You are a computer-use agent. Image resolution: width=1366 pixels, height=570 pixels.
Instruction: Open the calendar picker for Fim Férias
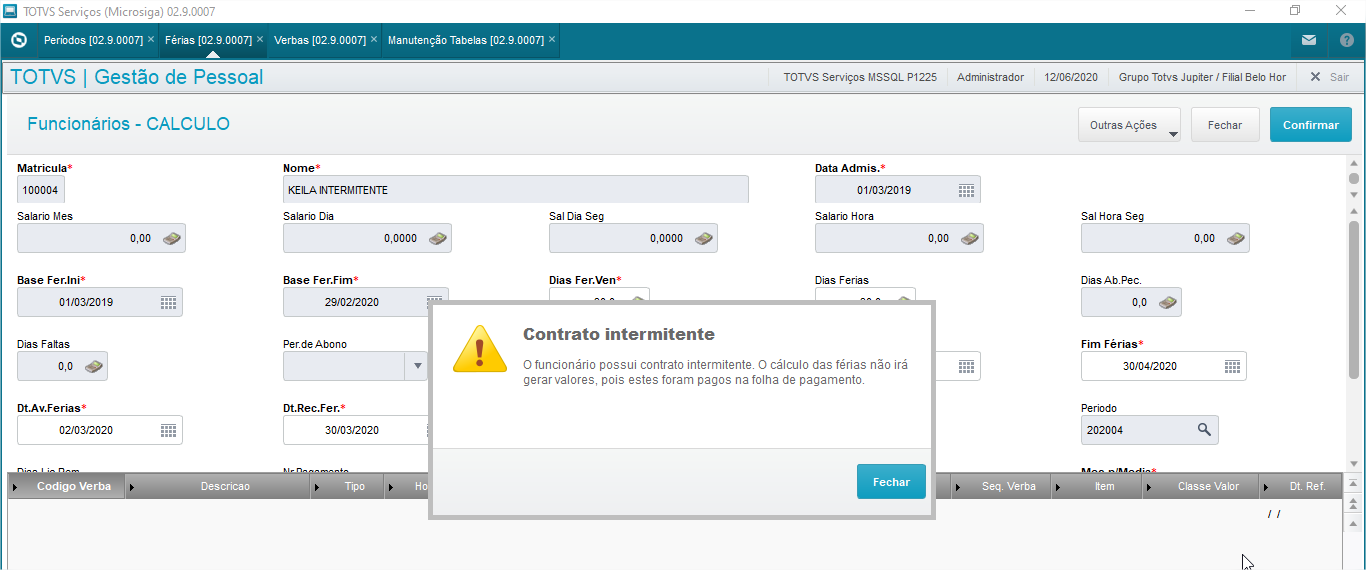coord(1232,366)
